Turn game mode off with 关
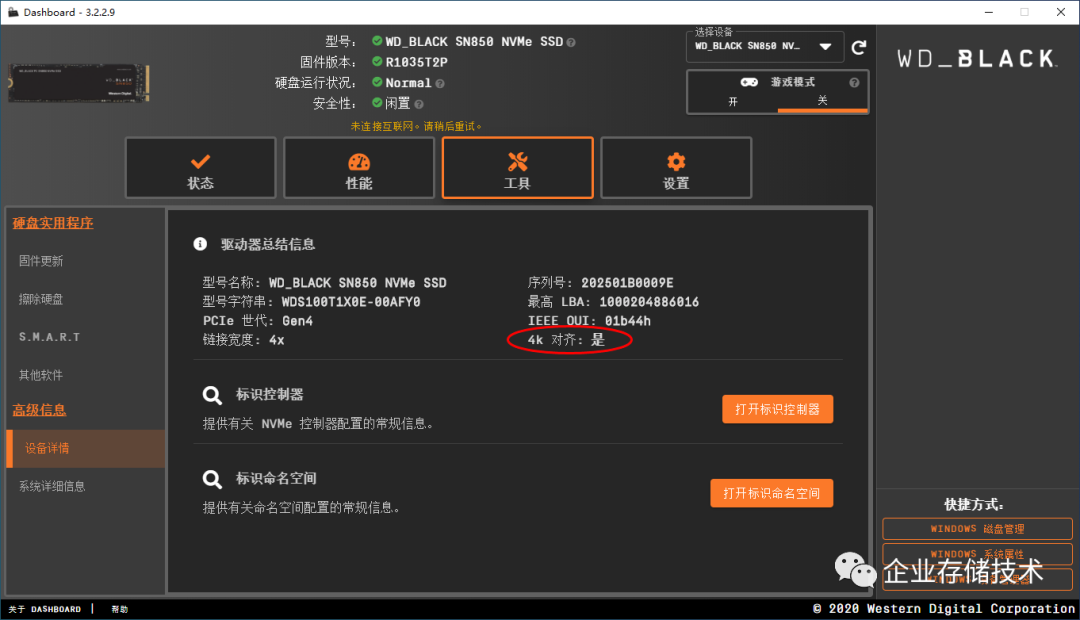1080x620 pixels. (x=822, y=101)
